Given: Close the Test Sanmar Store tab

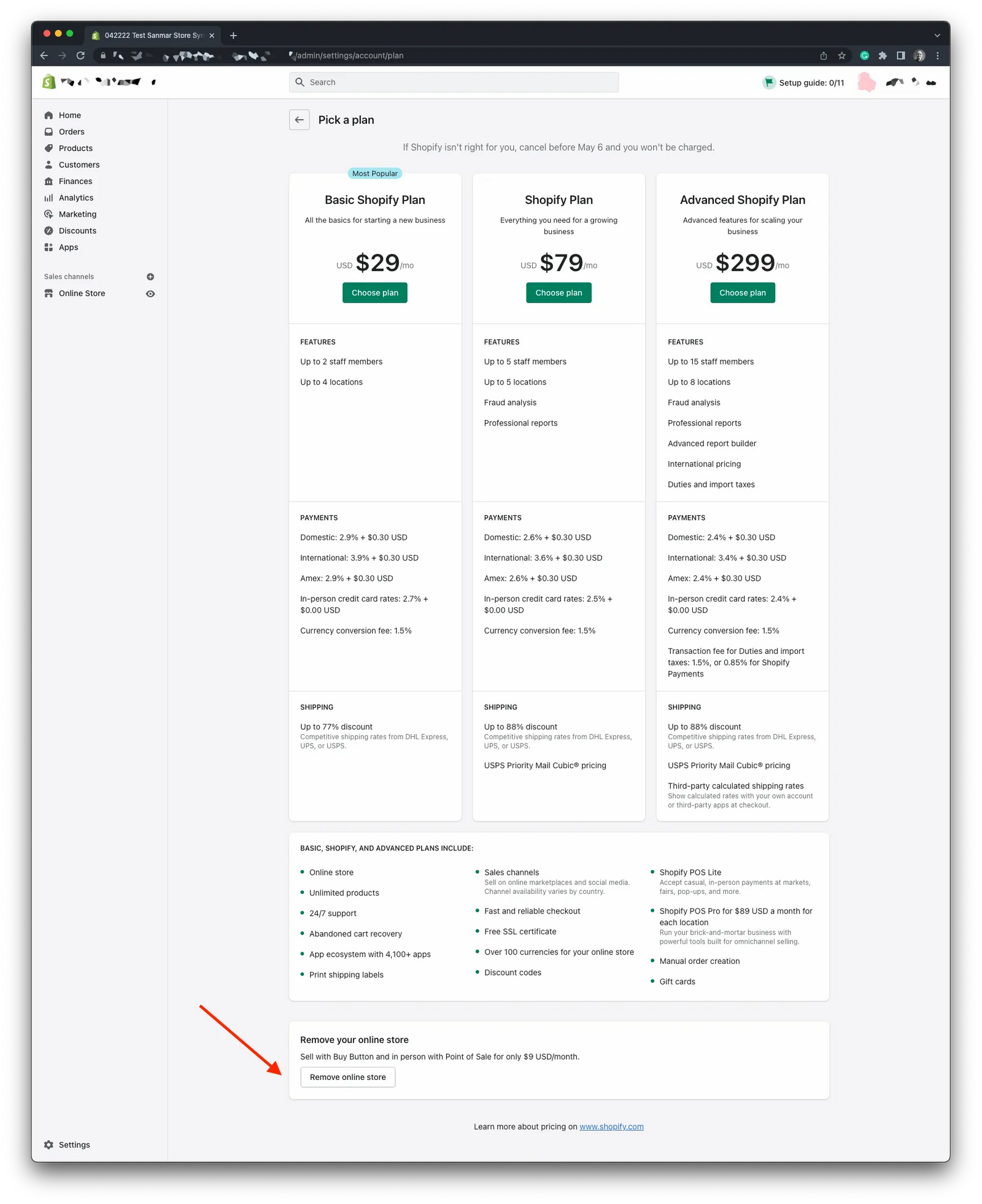Looking at the screenshot, I should pos(212,36).
